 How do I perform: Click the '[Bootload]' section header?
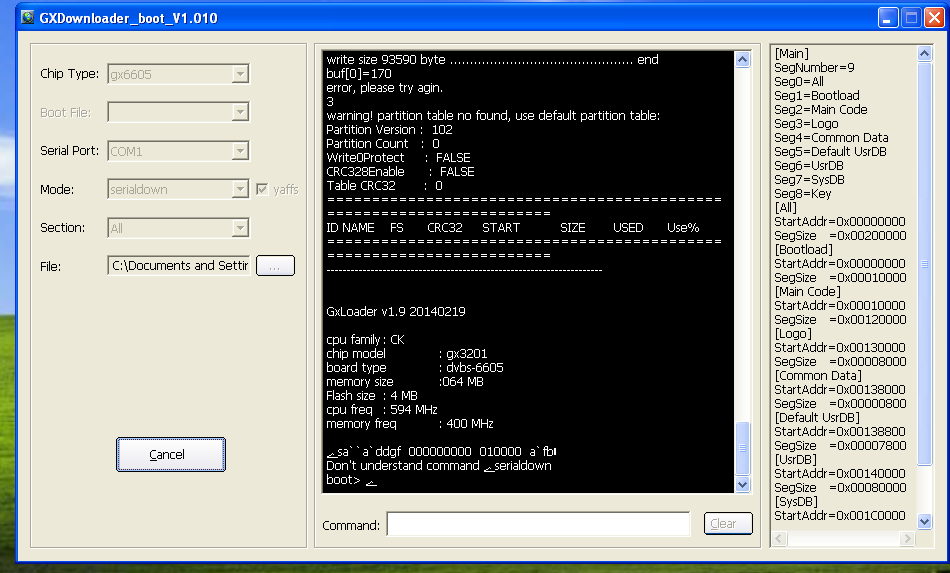point(804,250)
